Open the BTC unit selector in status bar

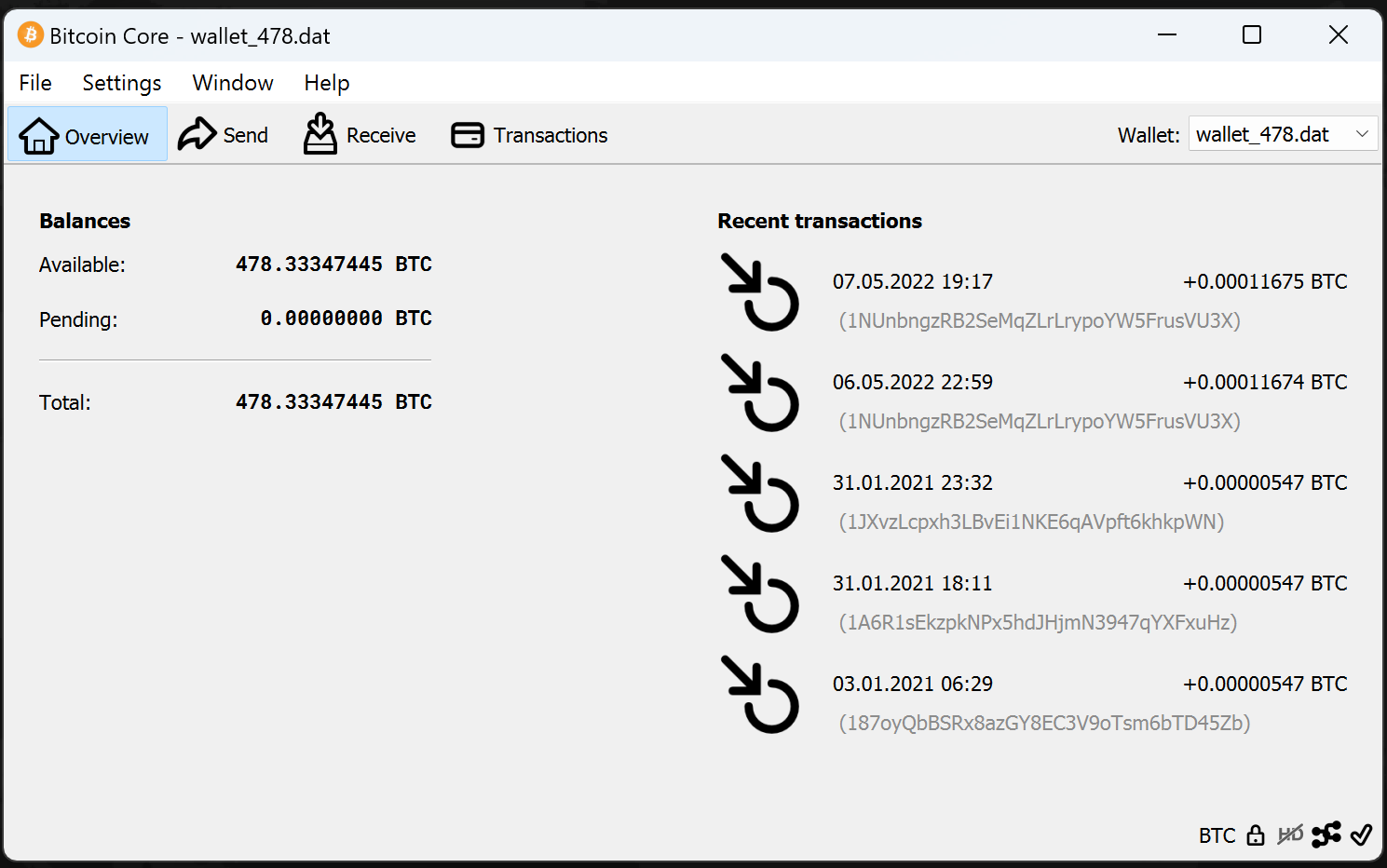click(x=1217, y=835)
